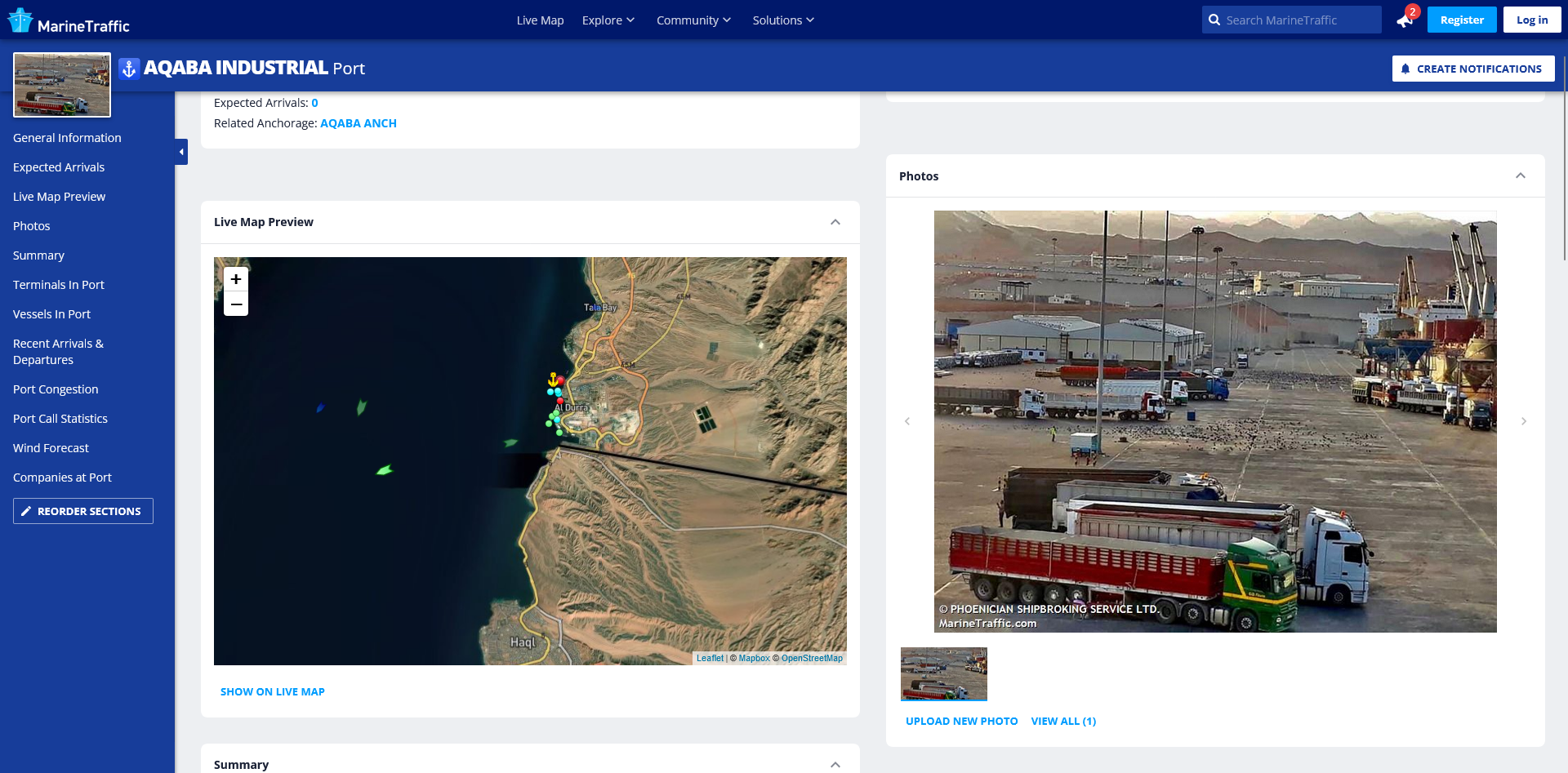
Task: Jump to General Information section
Action: tap(67, 138)
